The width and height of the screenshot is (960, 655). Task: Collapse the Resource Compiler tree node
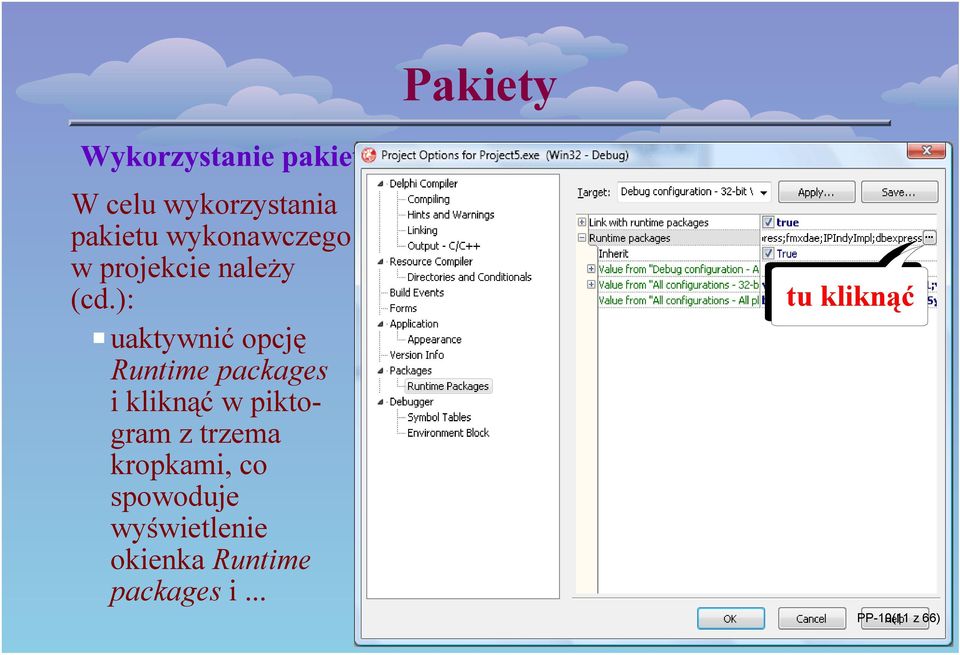(x=381, y=261)
